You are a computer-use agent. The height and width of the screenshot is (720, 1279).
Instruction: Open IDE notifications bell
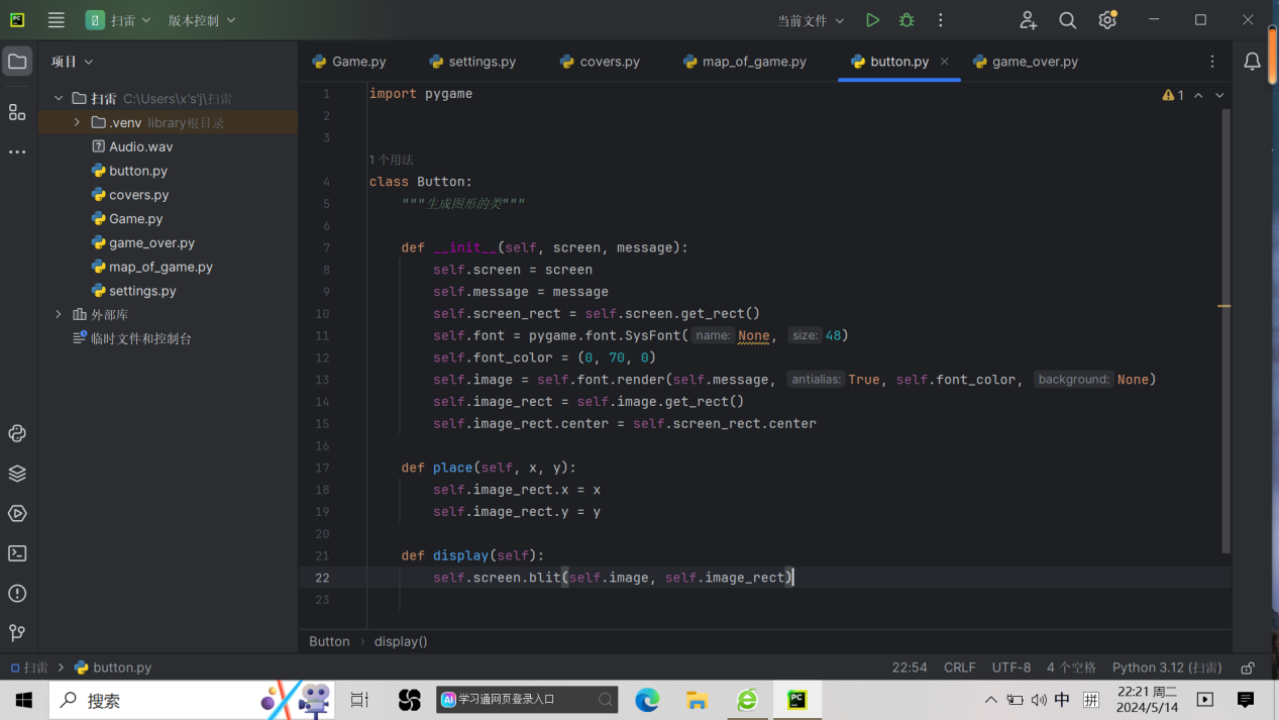click(x=1252, y=62)
